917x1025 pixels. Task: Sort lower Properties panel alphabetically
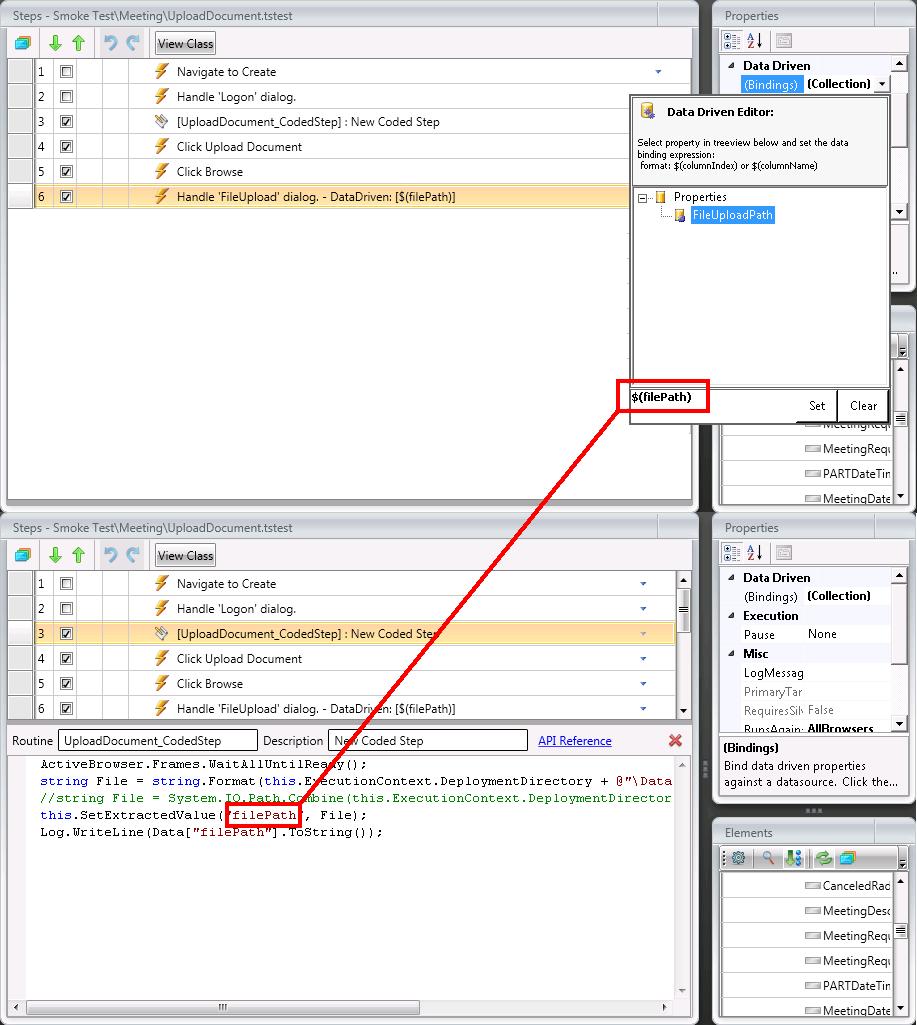click(754, 552)
